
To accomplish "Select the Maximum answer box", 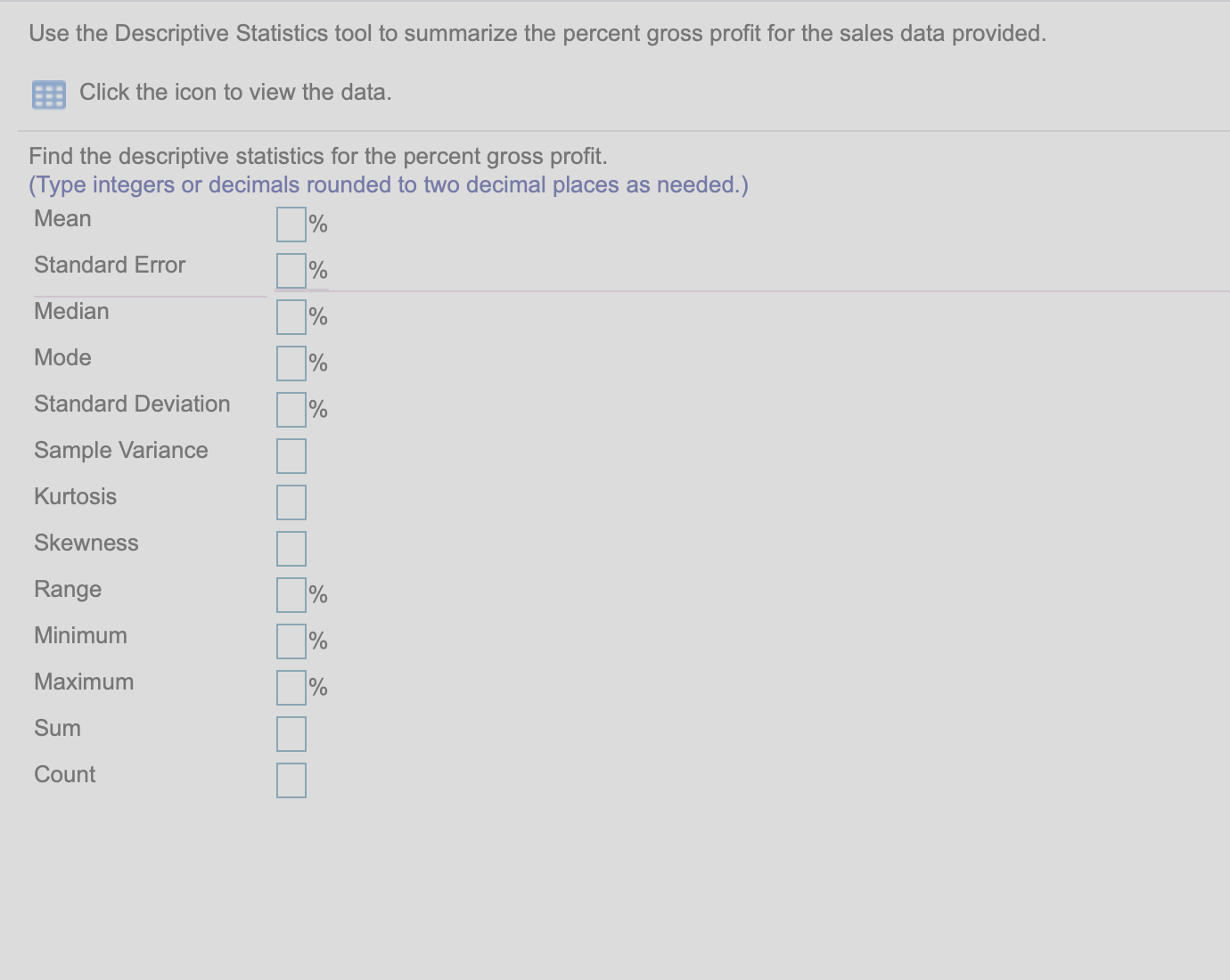I will point(291,687).
